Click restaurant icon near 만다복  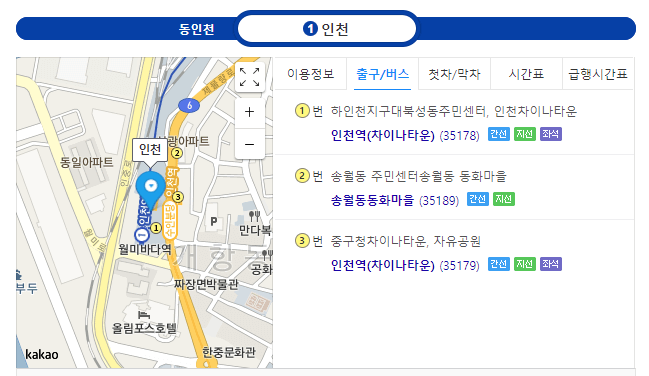click(x=254, y=216)
